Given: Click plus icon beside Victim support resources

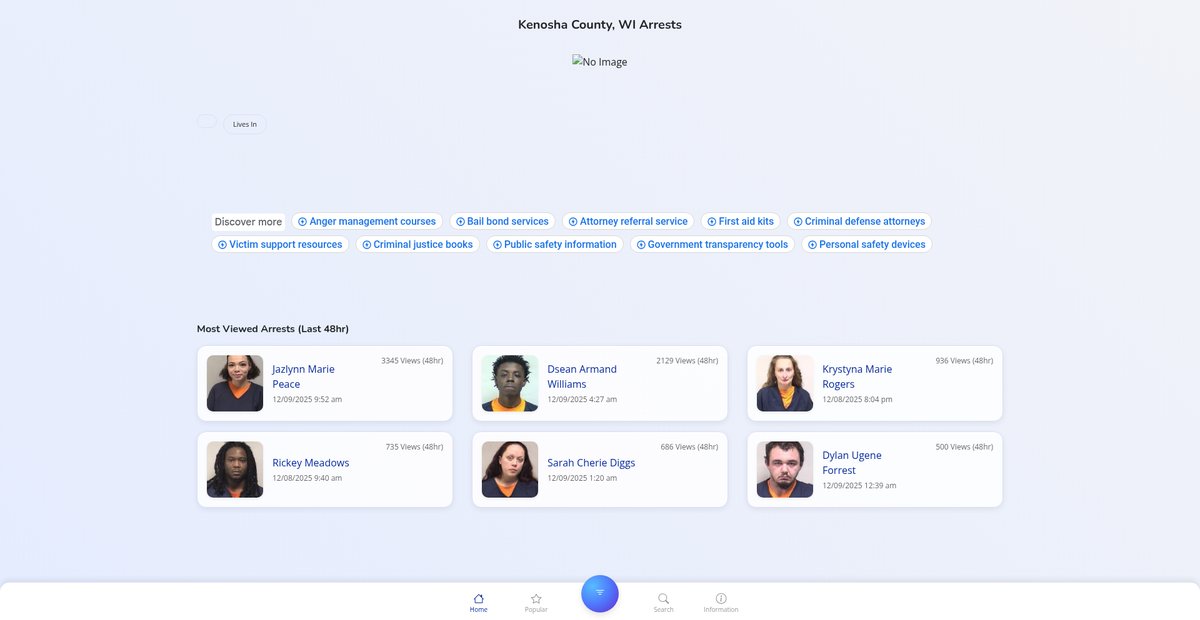Looking at the screenshot, I should click(x=222, y=245).
